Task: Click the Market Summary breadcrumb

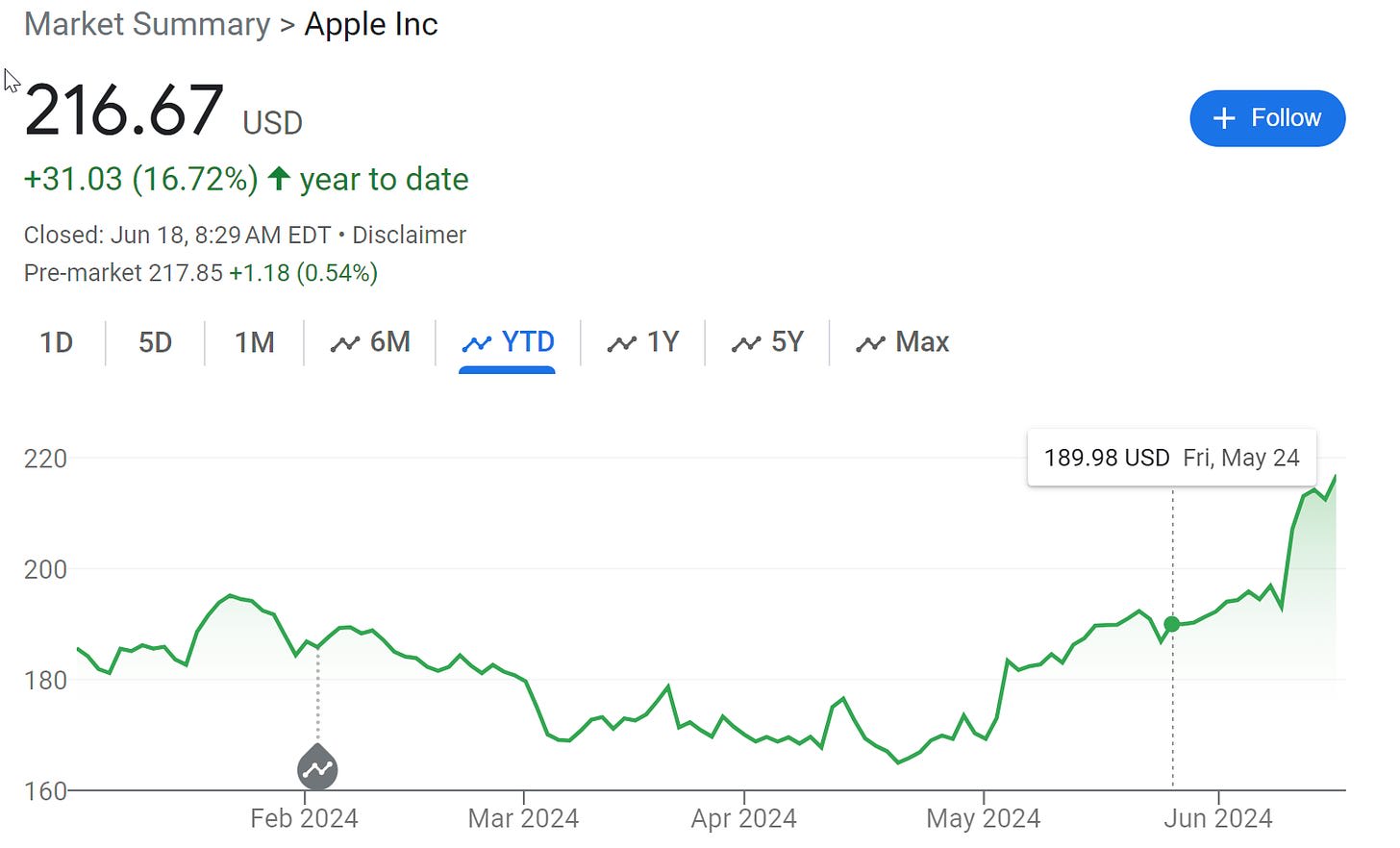Action: tap(147, 24)
